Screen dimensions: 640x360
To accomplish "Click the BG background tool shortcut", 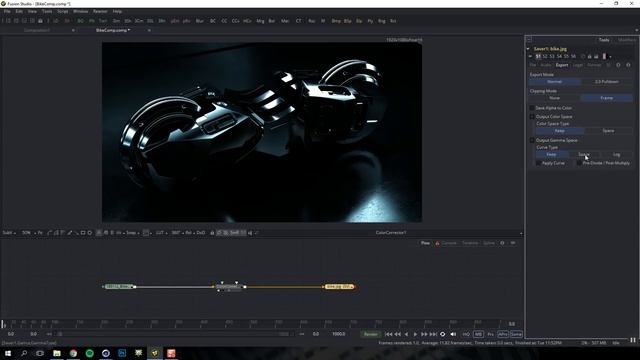I will (x=80, y=21).
